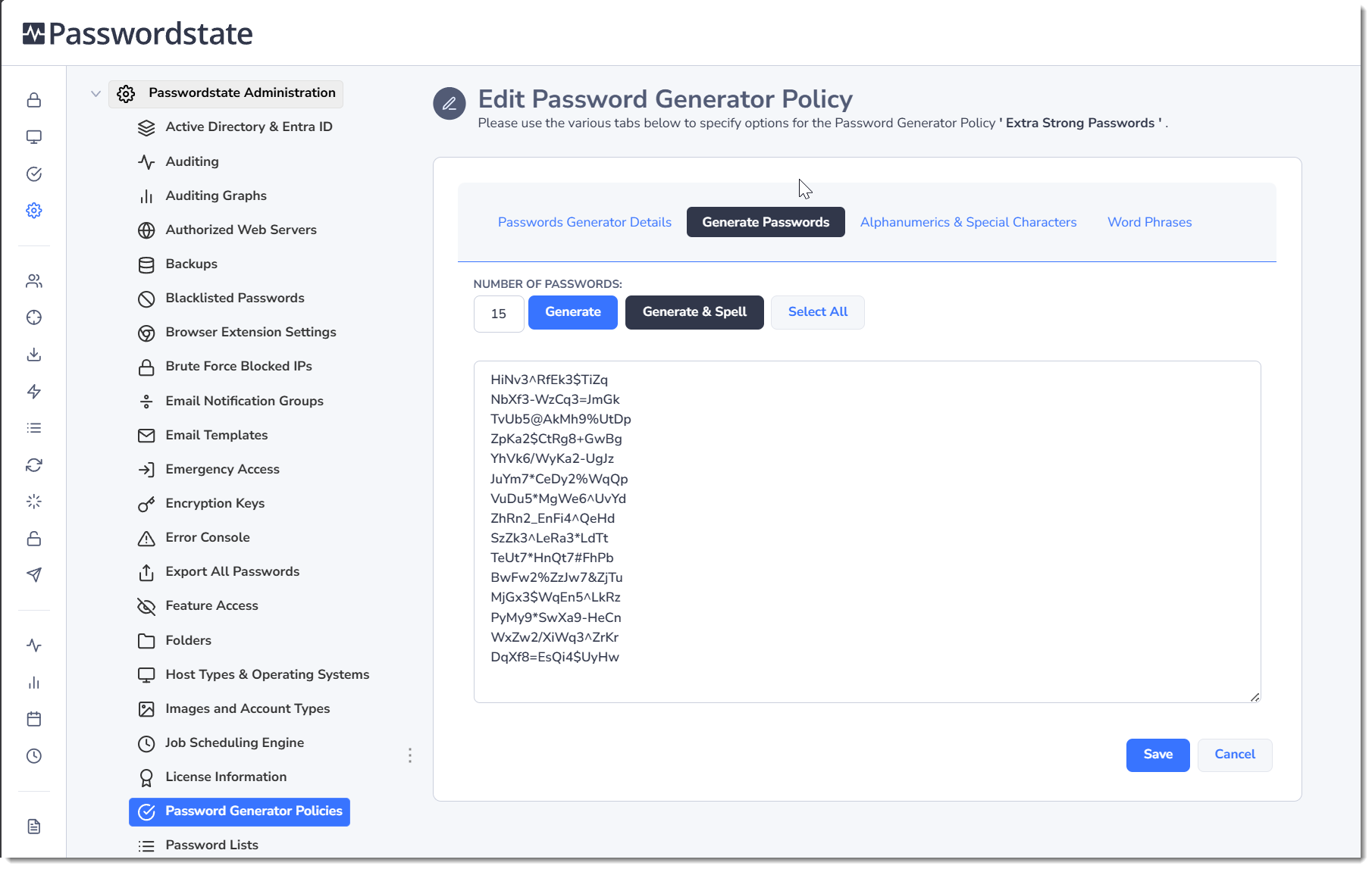This screenshot has width=1372, height=869.
Task: Click the pencil edit icon by the page title
Action: 450,104
